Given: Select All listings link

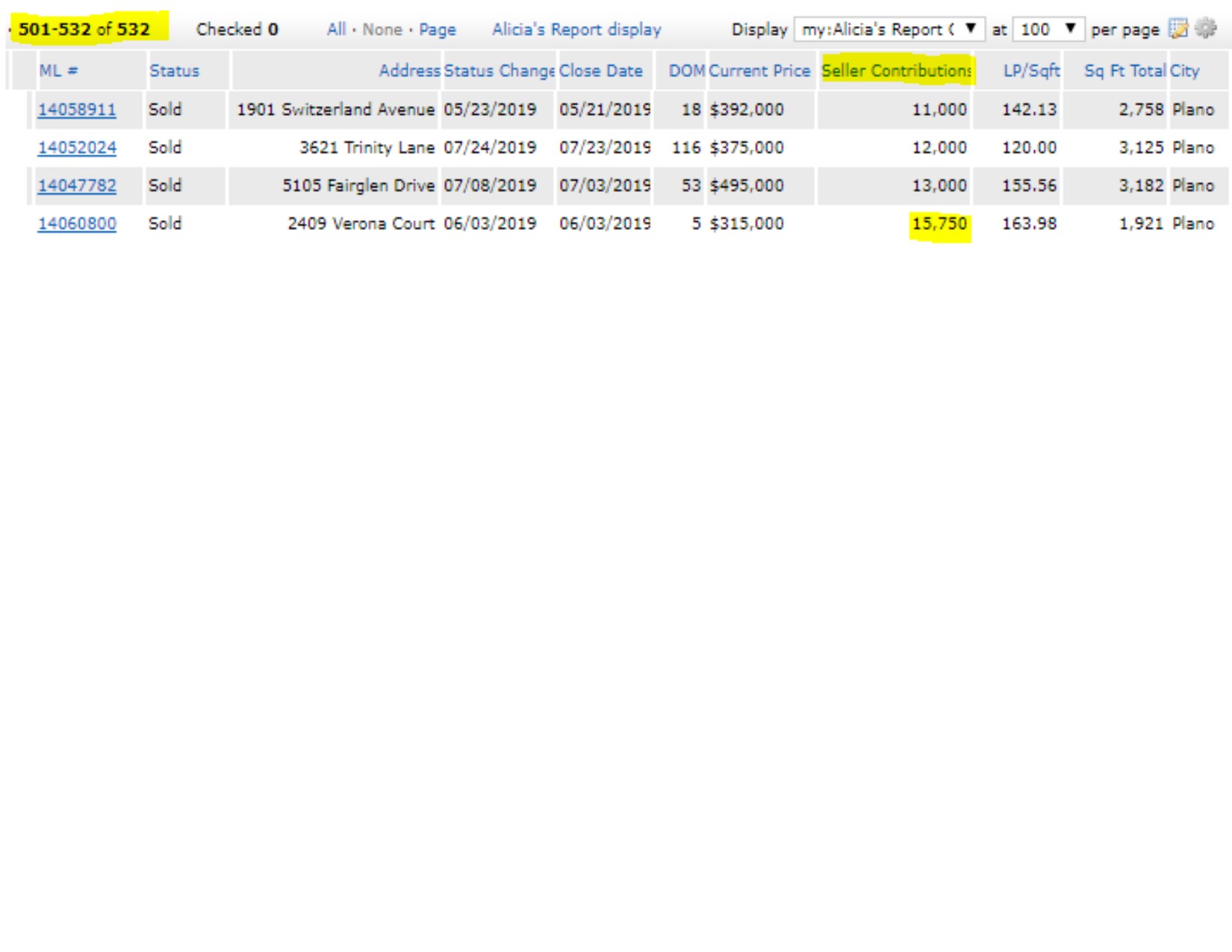Looking at the screenshot, I should pyautogui.click(x=336, y=29).
